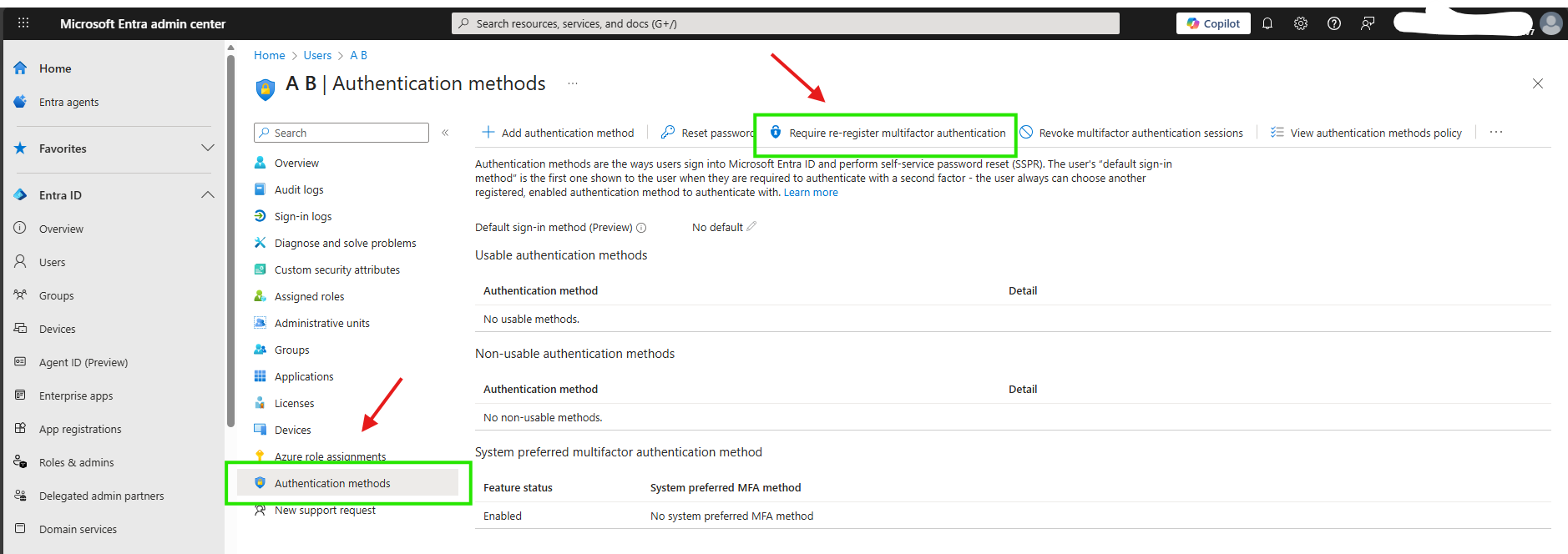Focus the user menu Search field
This screenshot has height=554, width=1568.
point(341,133)
